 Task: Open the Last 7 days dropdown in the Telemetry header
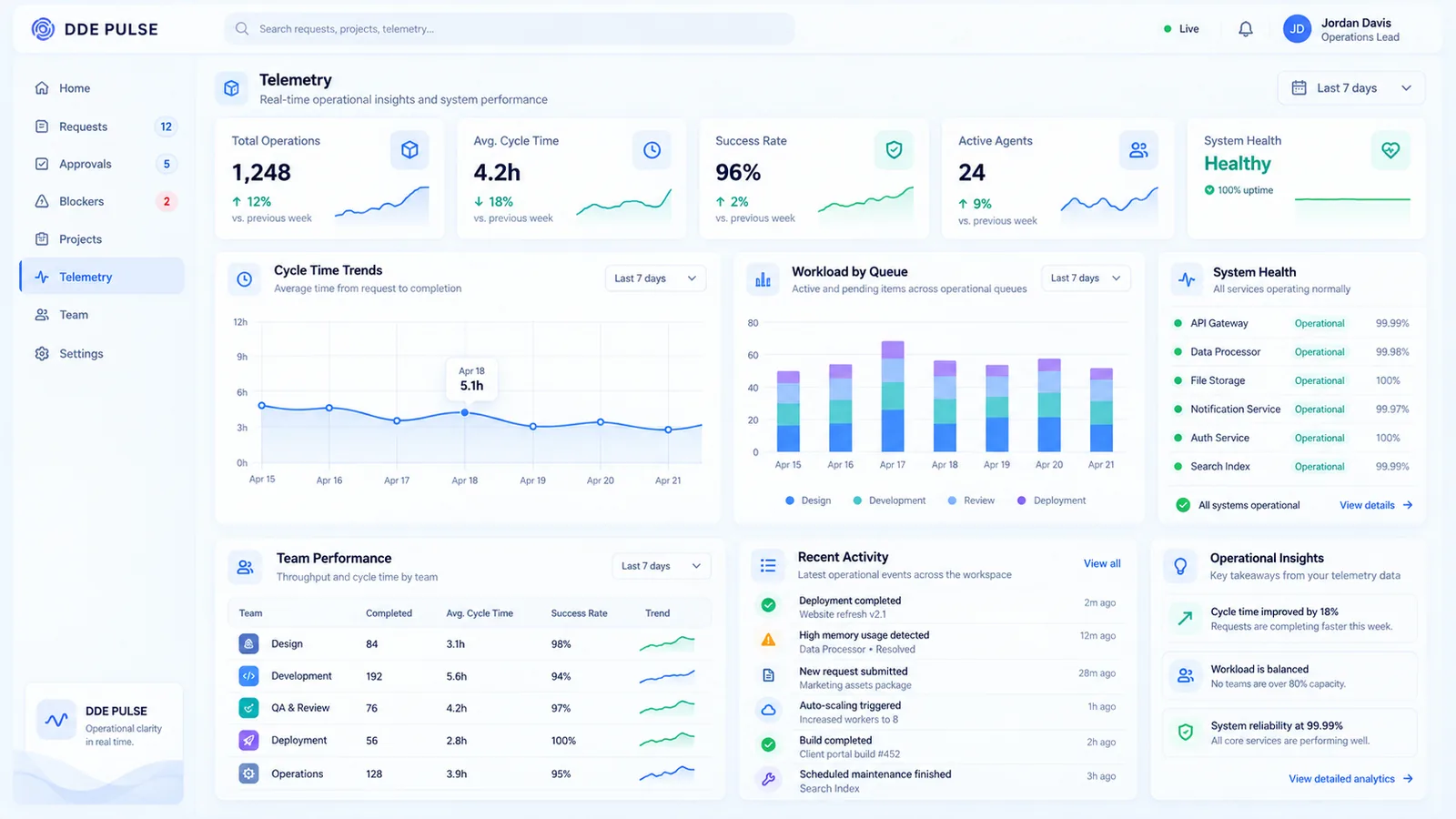pyautogui.click(x=1351, y=88)
